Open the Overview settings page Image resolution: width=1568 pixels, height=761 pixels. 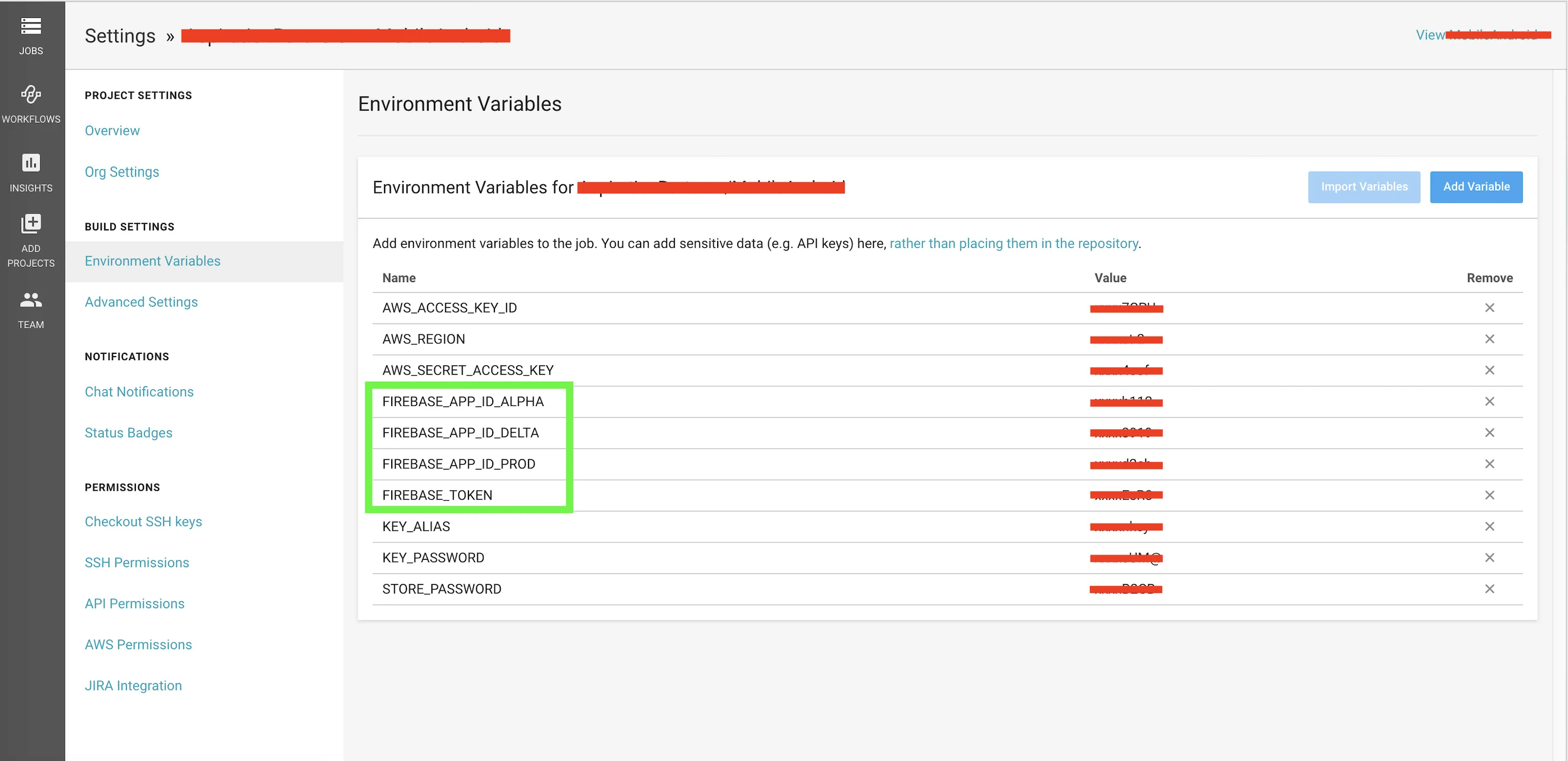click(x=112, y=131)
